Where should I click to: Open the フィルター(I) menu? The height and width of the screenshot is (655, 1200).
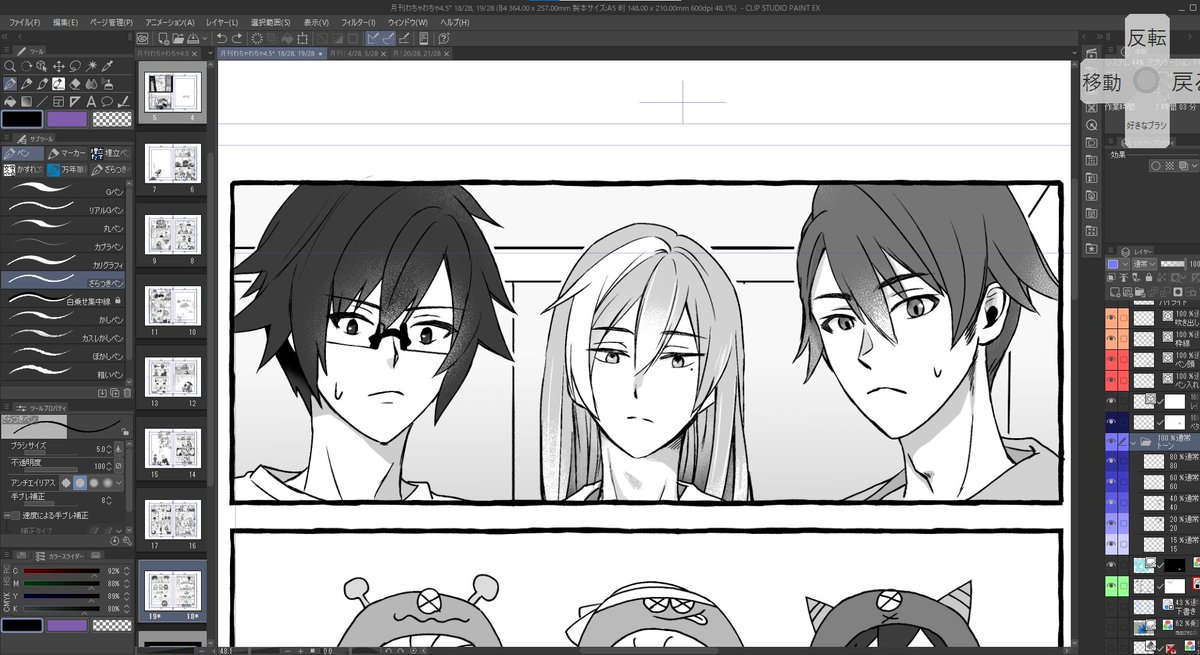click(358, 22)
